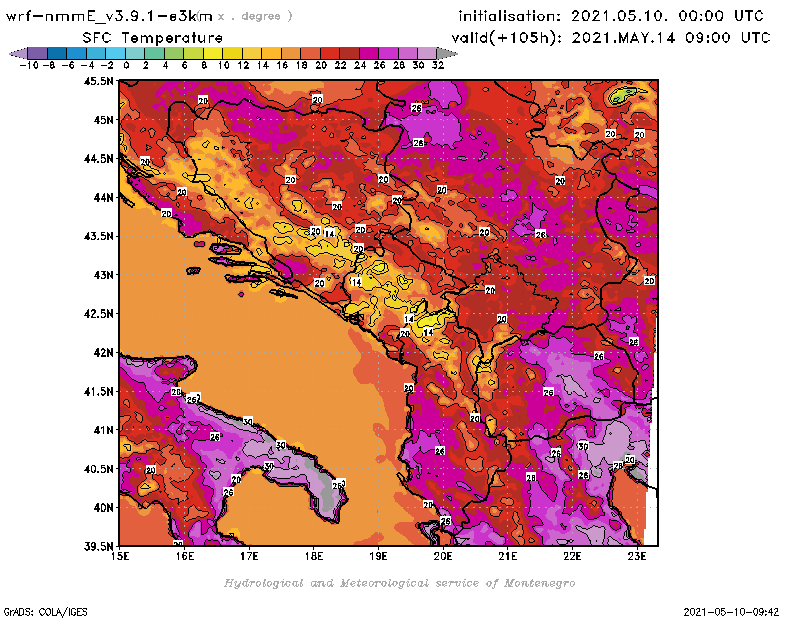Pick the cyan legend swatch between -2 and 0
800x618 pixels.
click(115, 53)
